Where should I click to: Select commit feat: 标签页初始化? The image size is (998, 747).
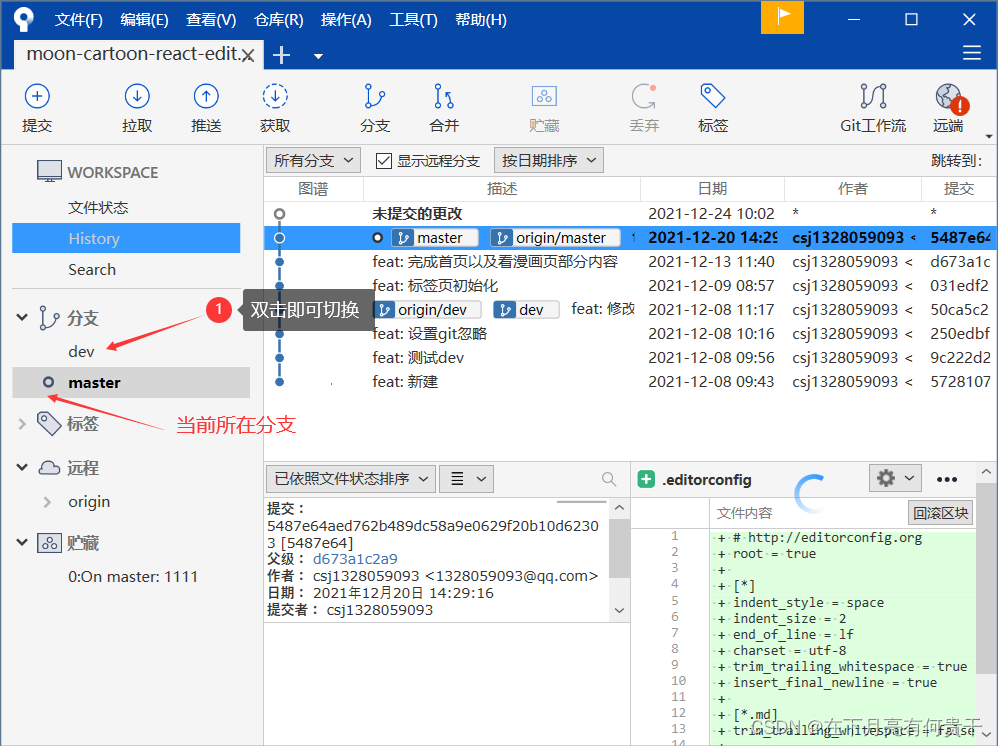630,286
